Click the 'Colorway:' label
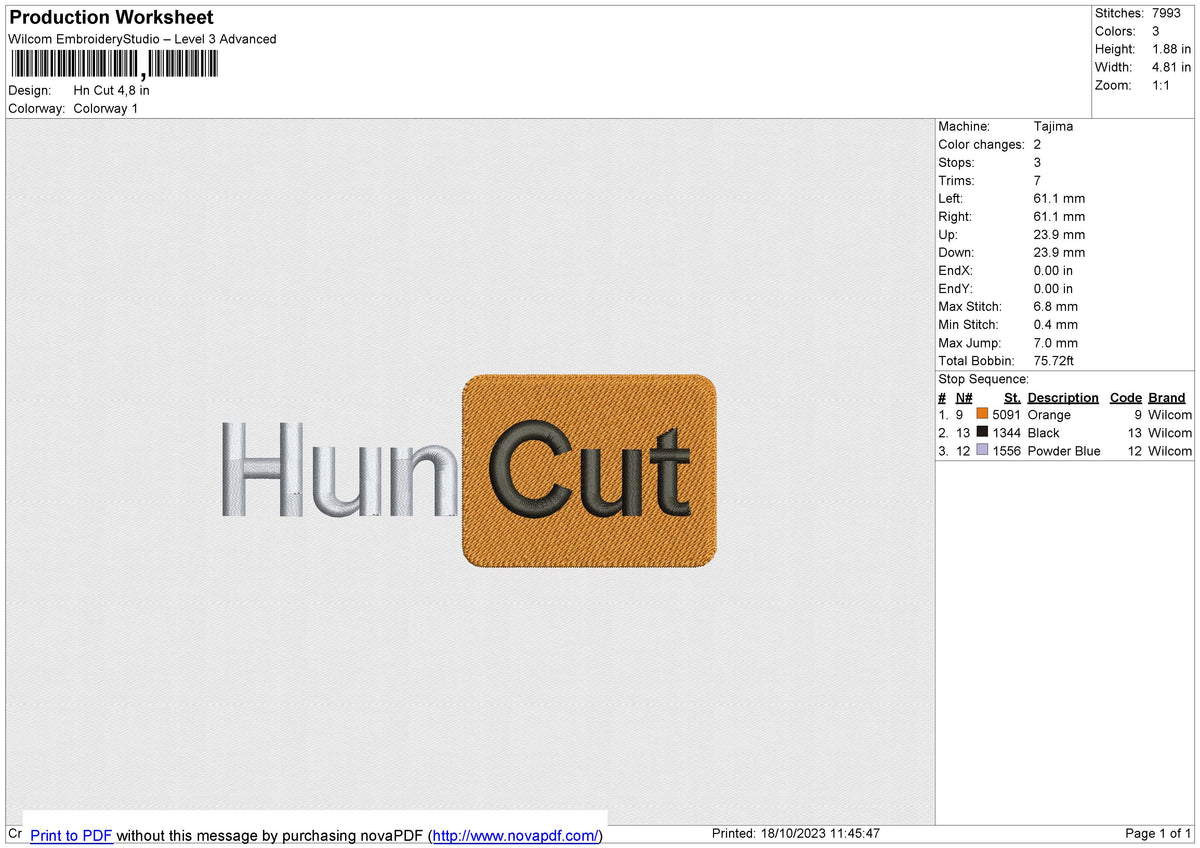Screen dimensions: 1200x848 [x=37, y=108]
